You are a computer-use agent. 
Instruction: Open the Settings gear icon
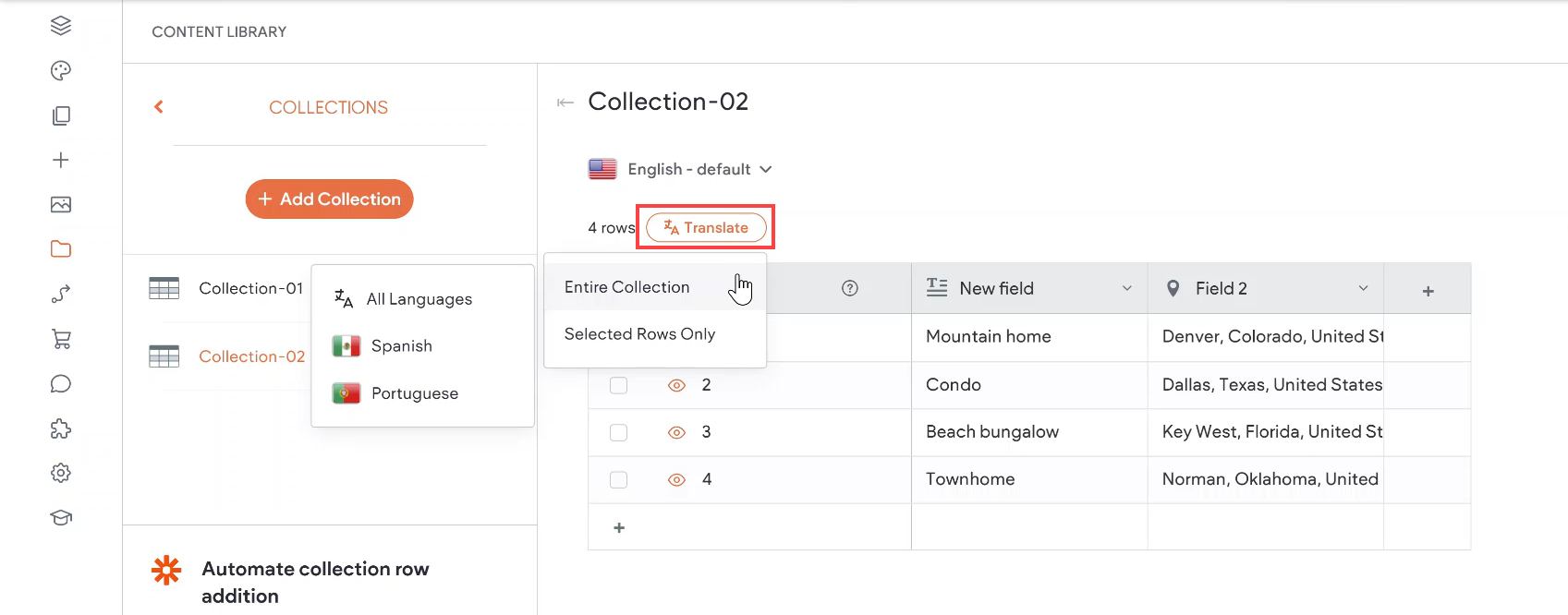click(x=61, y=473)
